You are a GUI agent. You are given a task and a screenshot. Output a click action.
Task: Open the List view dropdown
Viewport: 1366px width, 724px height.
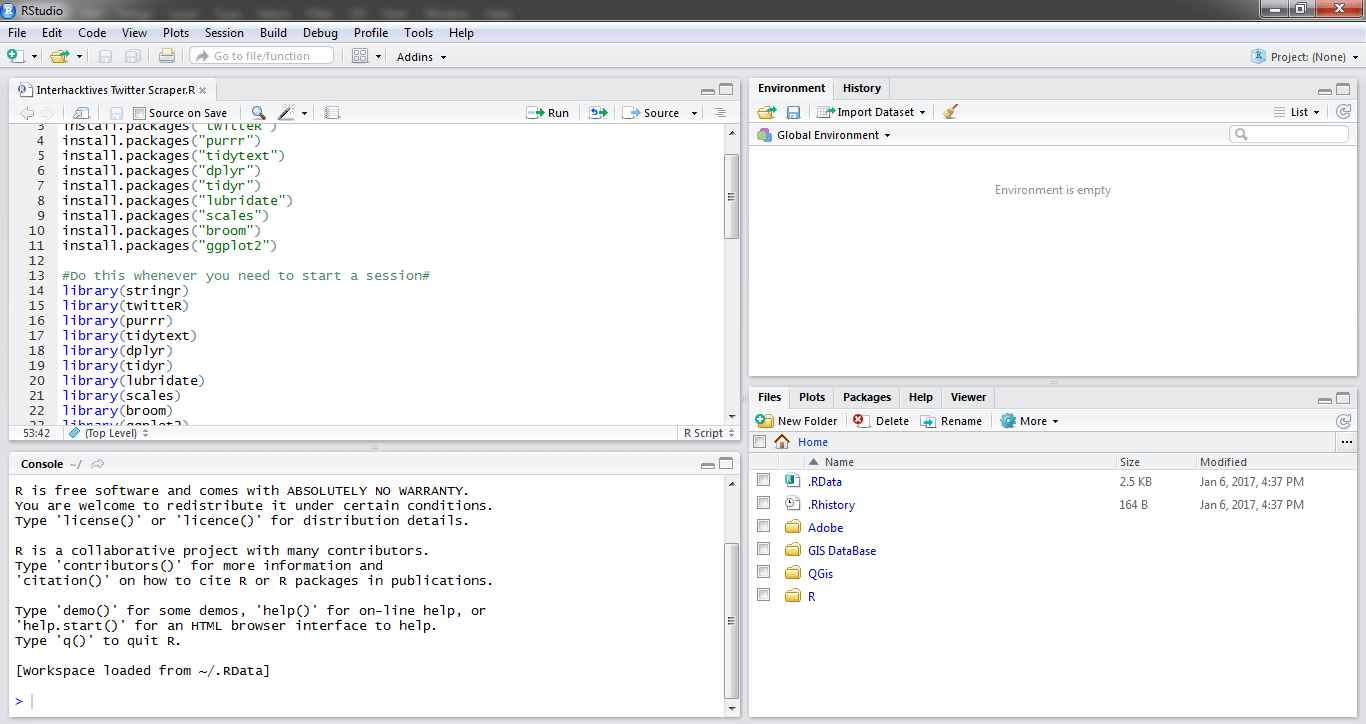coord(1297,112)
